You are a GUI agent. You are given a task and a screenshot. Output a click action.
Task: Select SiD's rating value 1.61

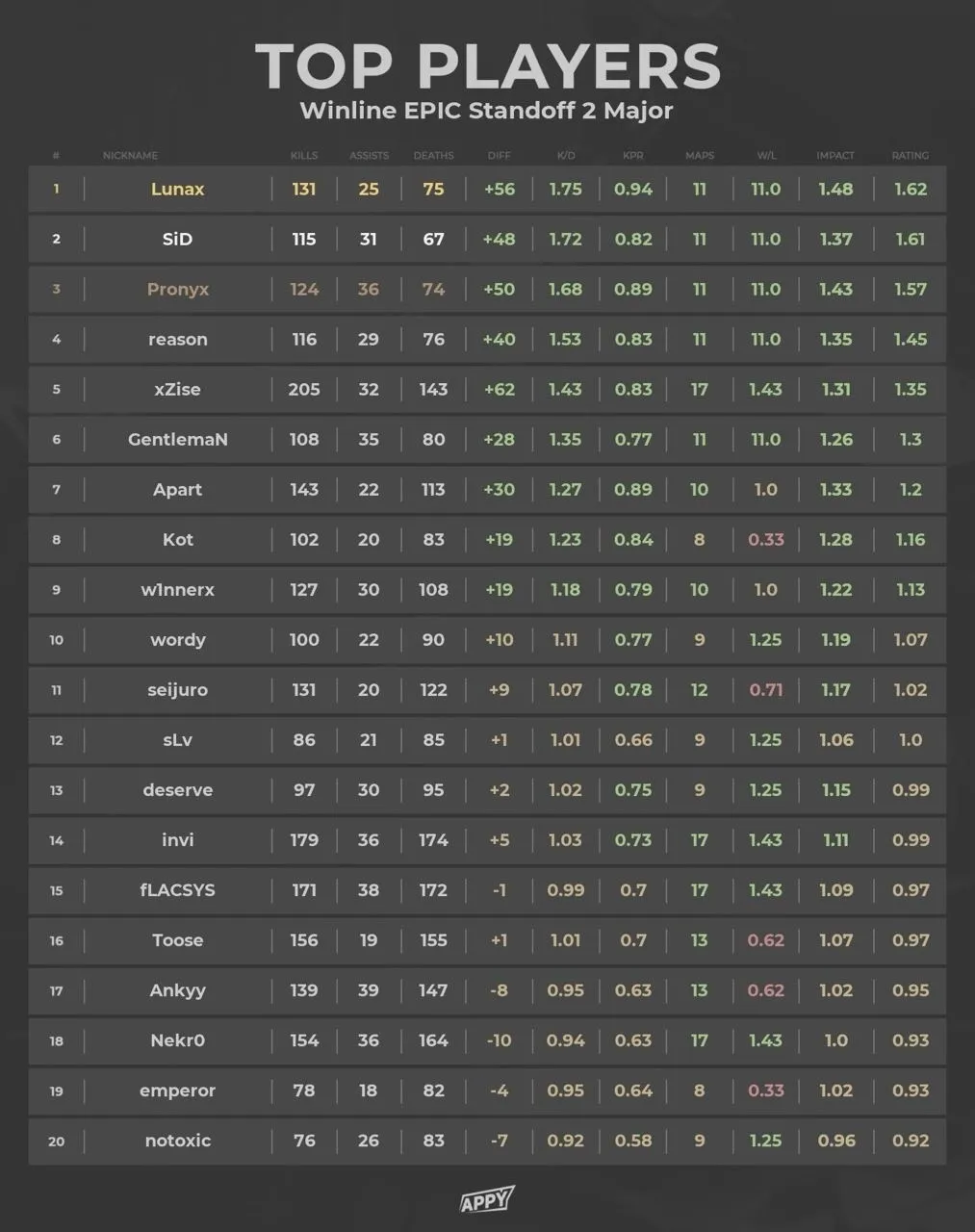click(911, 240)
